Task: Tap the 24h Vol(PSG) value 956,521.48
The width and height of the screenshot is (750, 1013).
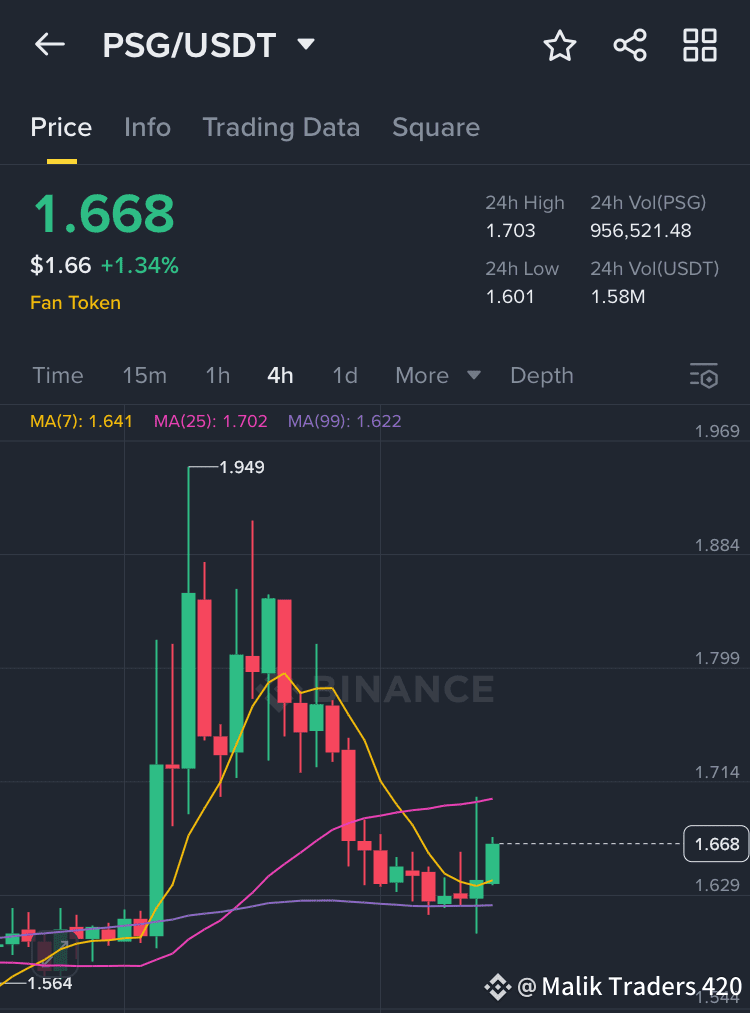Action: [x=641, y=231]
